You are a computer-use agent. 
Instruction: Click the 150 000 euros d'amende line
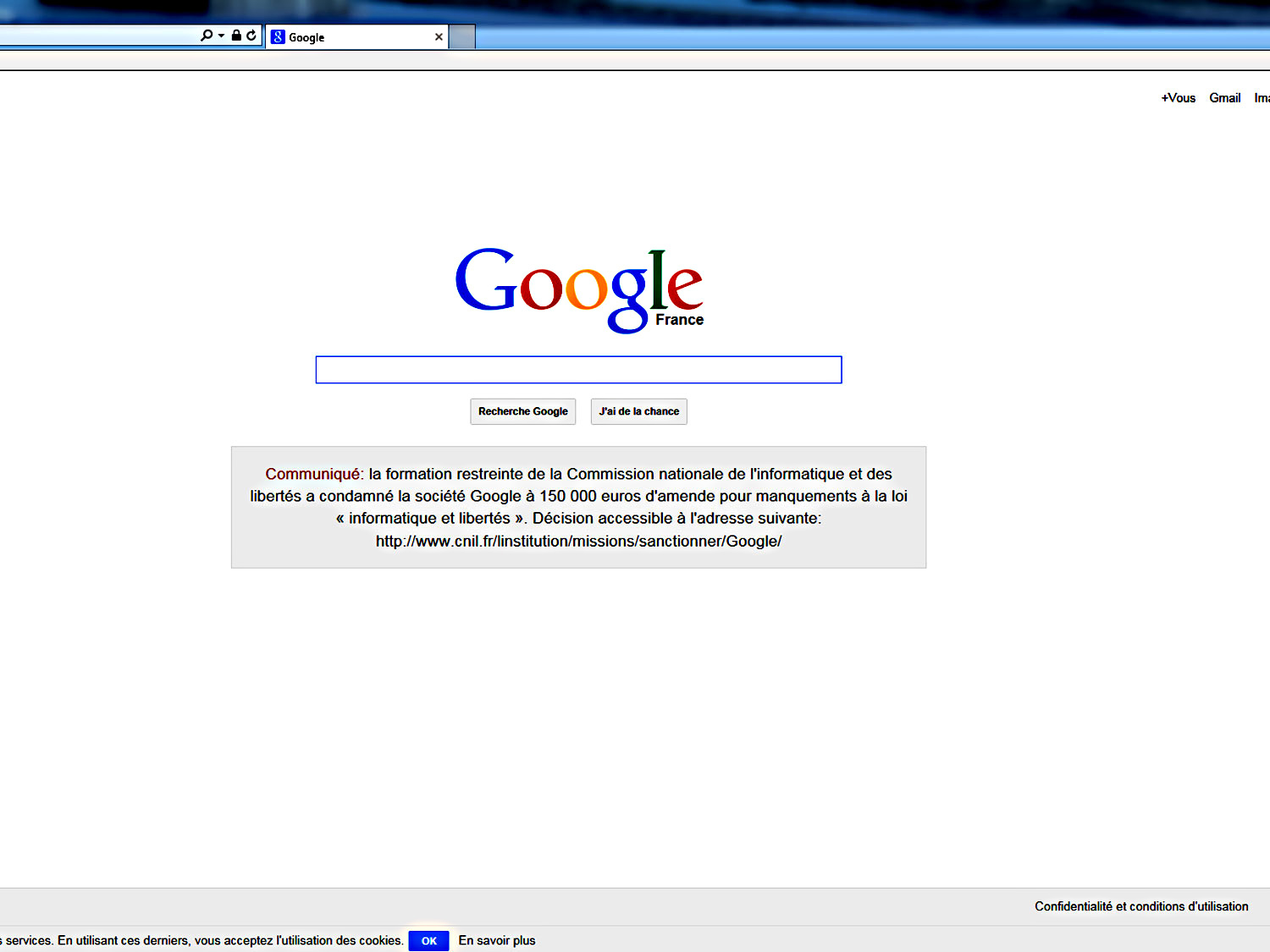pyautogui.click(x=578, y=496)
